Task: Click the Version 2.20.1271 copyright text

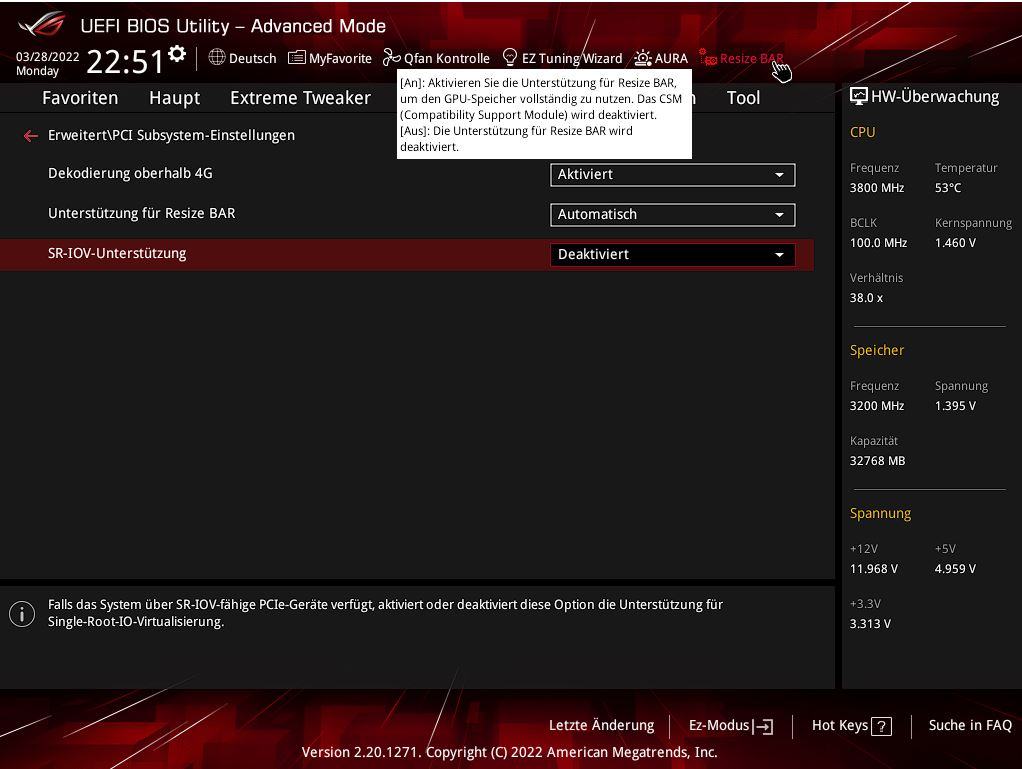Action: 509,752
